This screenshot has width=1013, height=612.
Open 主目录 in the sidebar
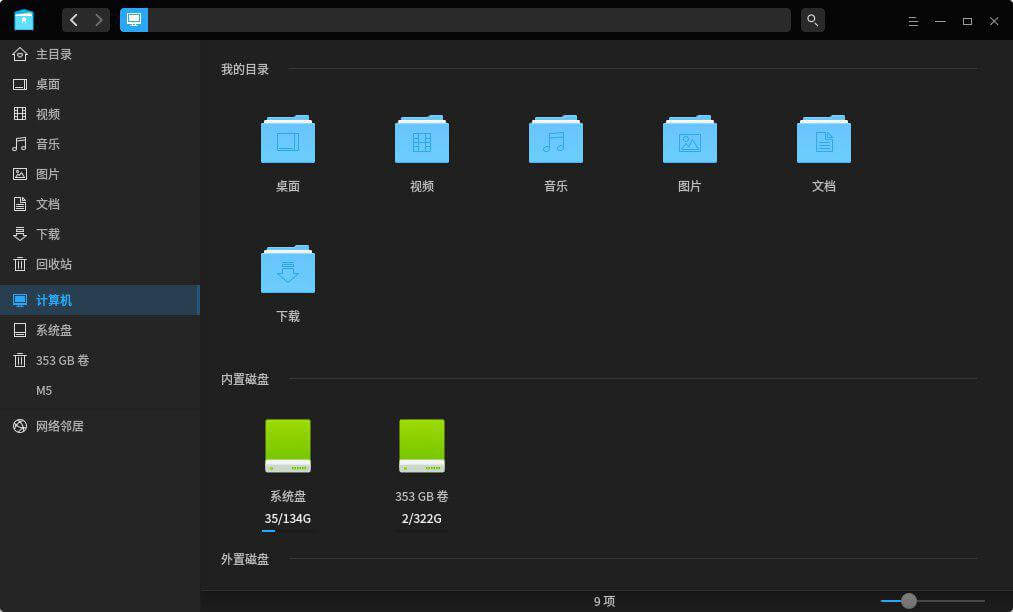pyautogui.click(x=100, y=54)
